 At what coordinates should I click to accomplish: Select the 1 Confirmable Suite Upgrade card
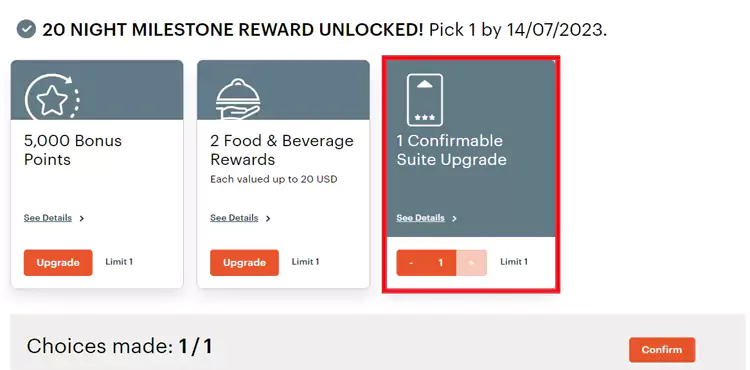coord(471,174)
